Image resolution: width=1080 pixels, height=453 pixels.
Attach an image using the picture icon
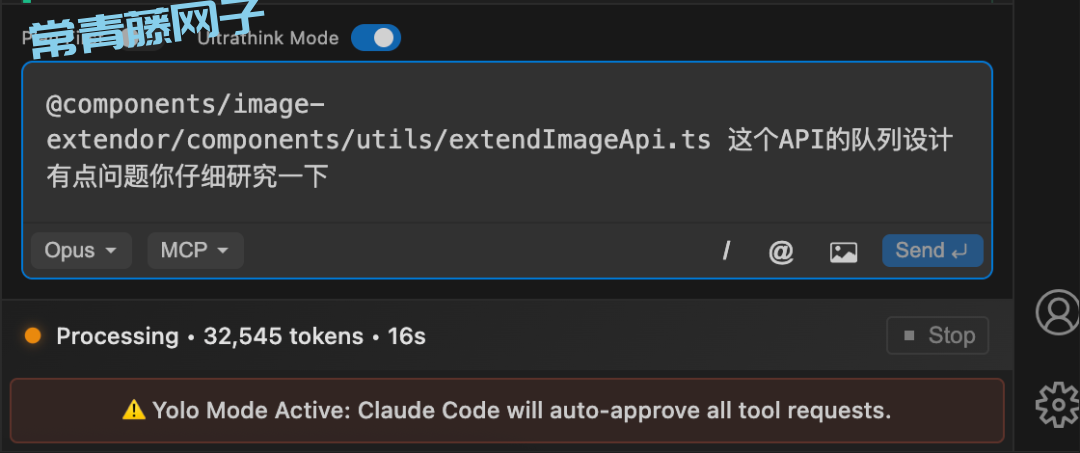843,252
